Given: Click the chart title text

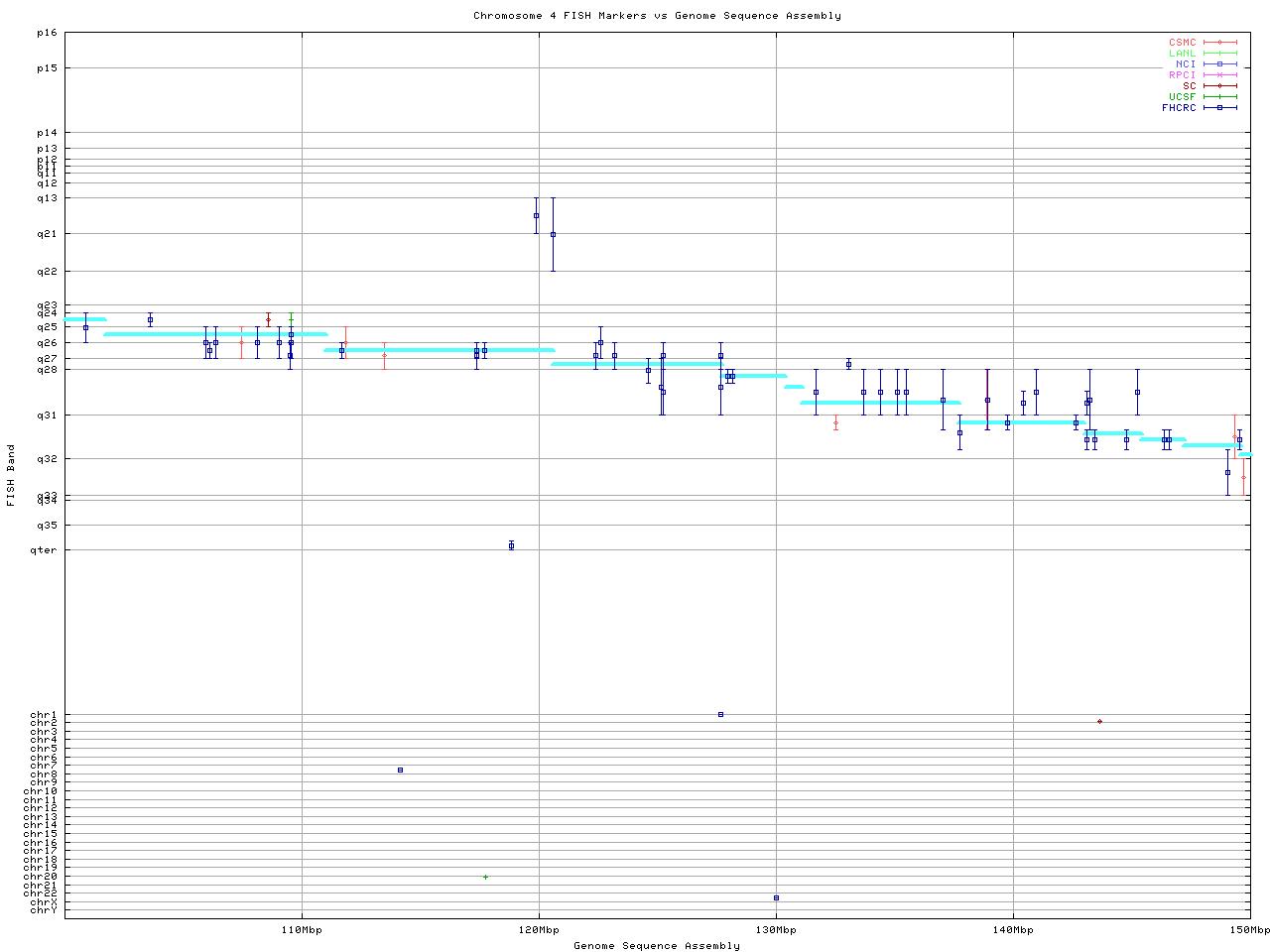Looking at the screenshot, I should tap(657, 16).
